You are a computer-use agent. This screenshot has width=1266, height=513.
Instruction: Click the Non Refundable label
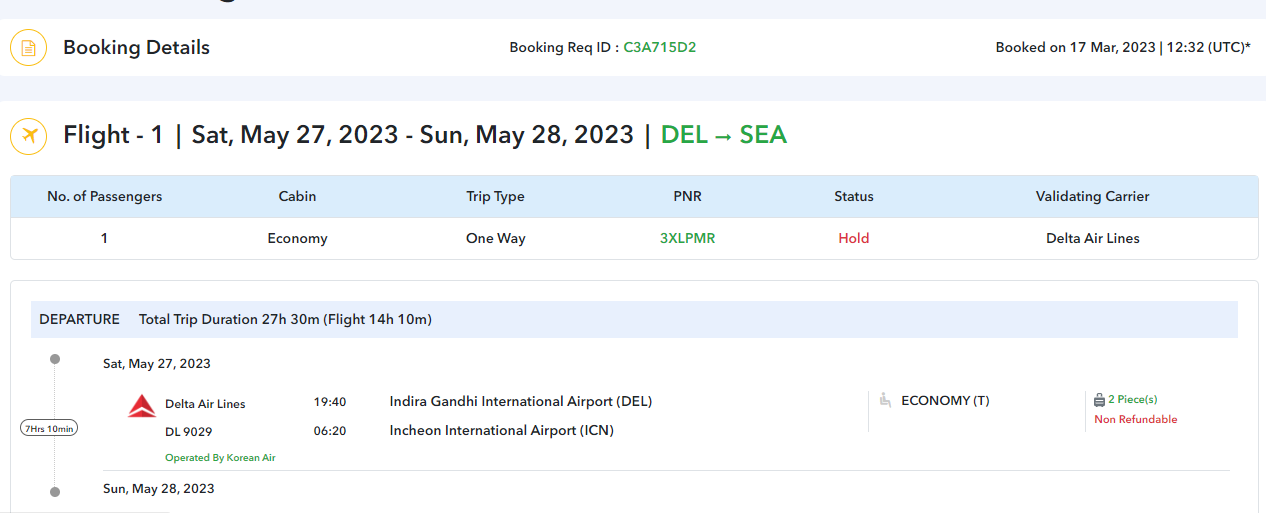[1135, 420]
